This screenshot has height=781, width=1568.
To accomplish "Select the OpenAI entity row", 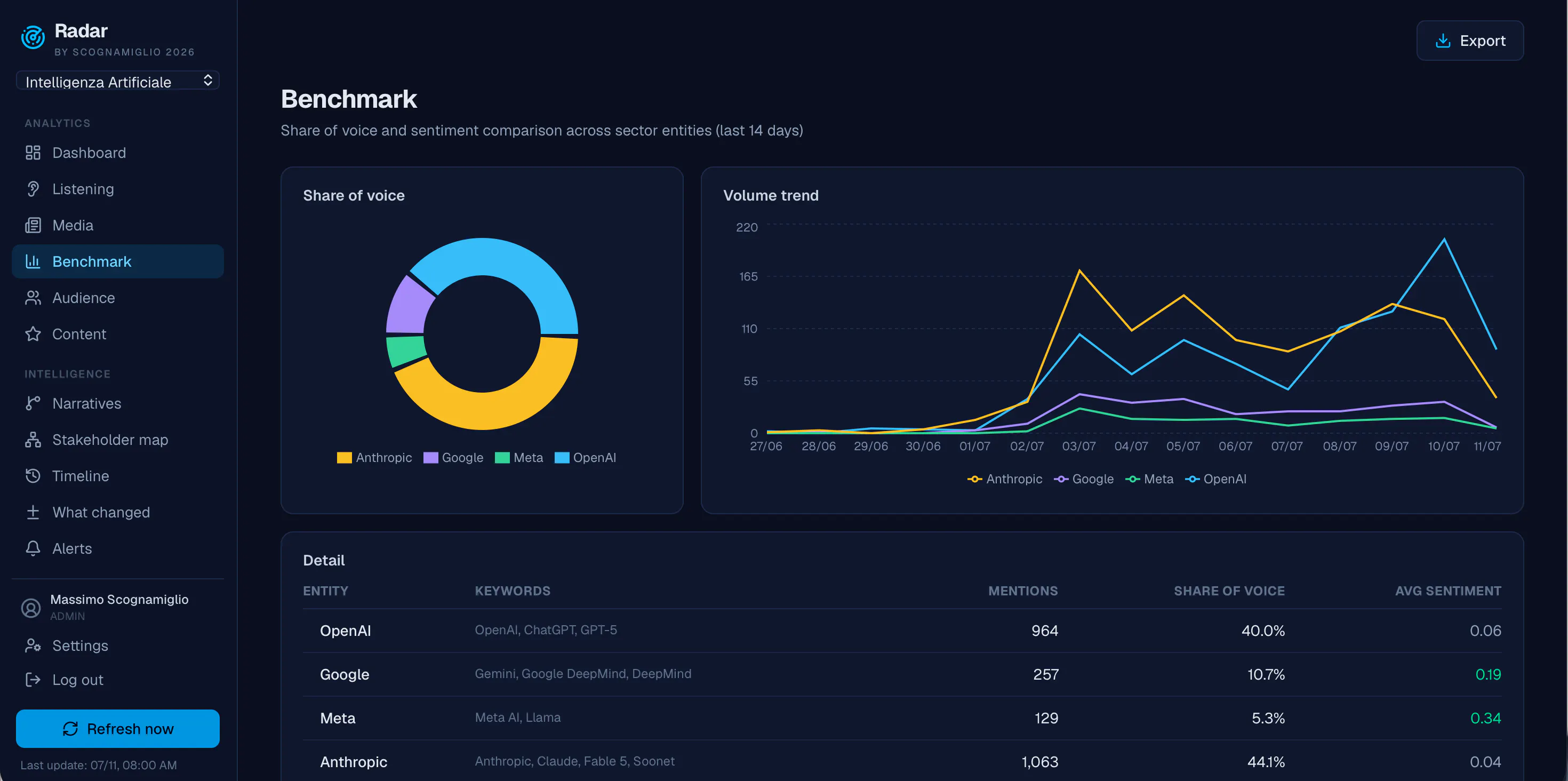I will click(x=902, y=631).
